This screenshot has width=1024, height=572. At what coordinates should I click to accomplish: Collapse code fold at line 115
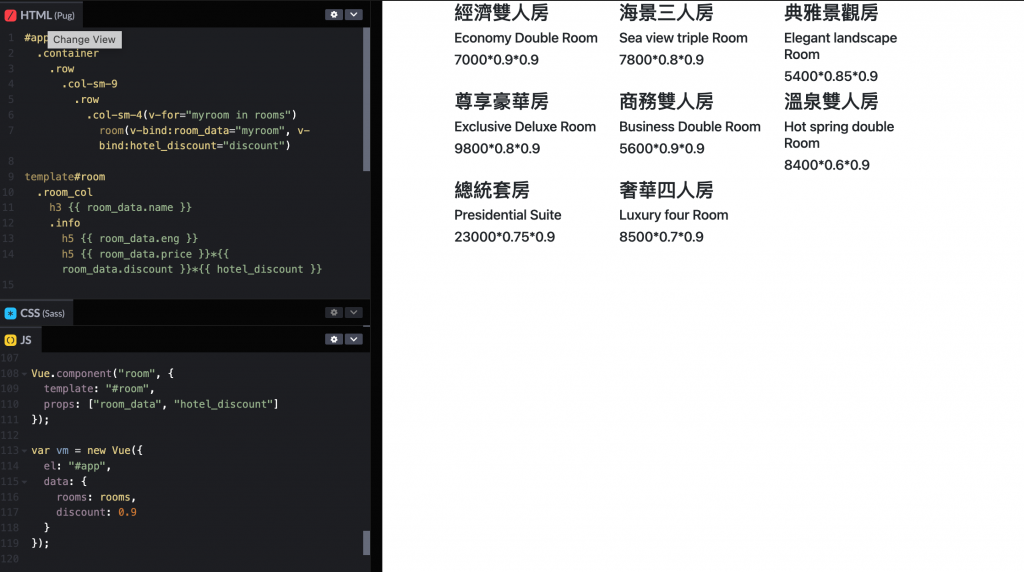[x=24, y=482]
